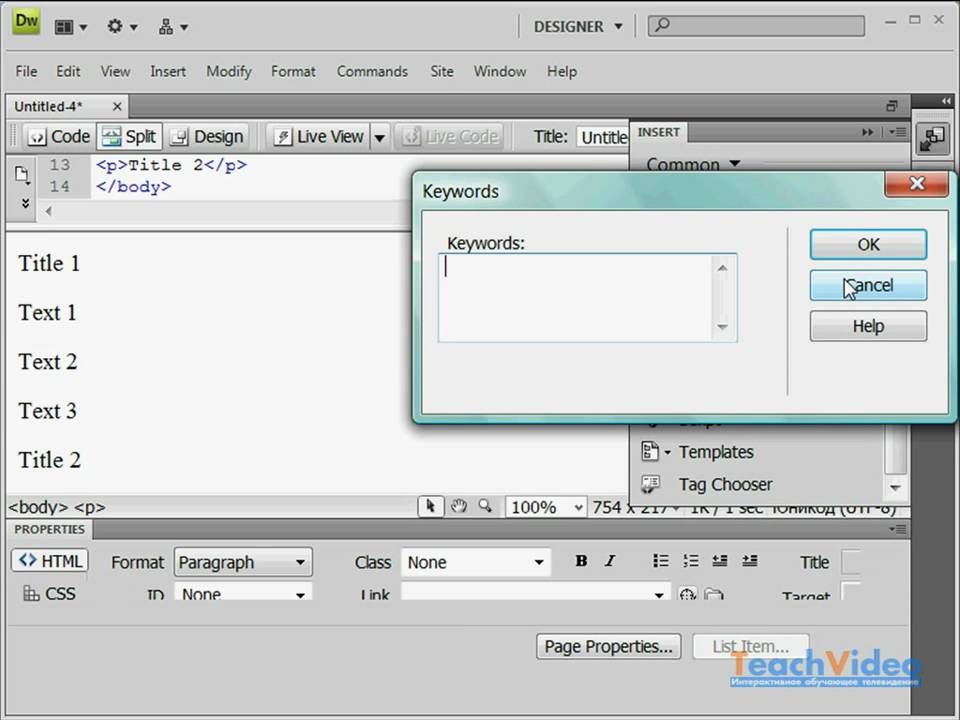Collapse the INSERT panel to icons

pyautogui.click(x=868, y=132)
